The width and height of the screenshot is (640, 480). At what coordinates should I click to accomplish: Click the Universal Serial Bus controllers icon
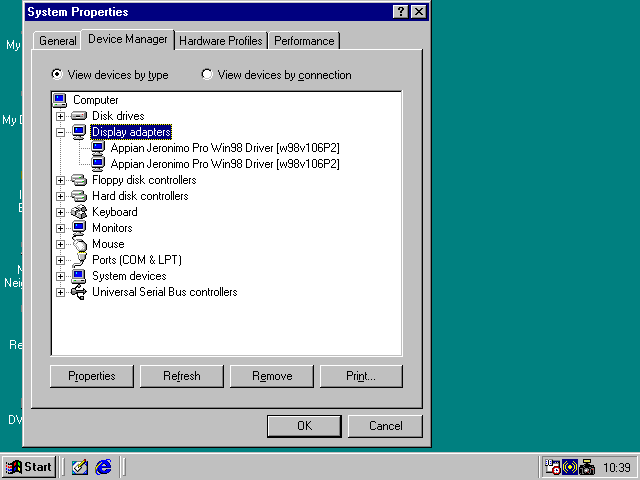click(79, 292)
